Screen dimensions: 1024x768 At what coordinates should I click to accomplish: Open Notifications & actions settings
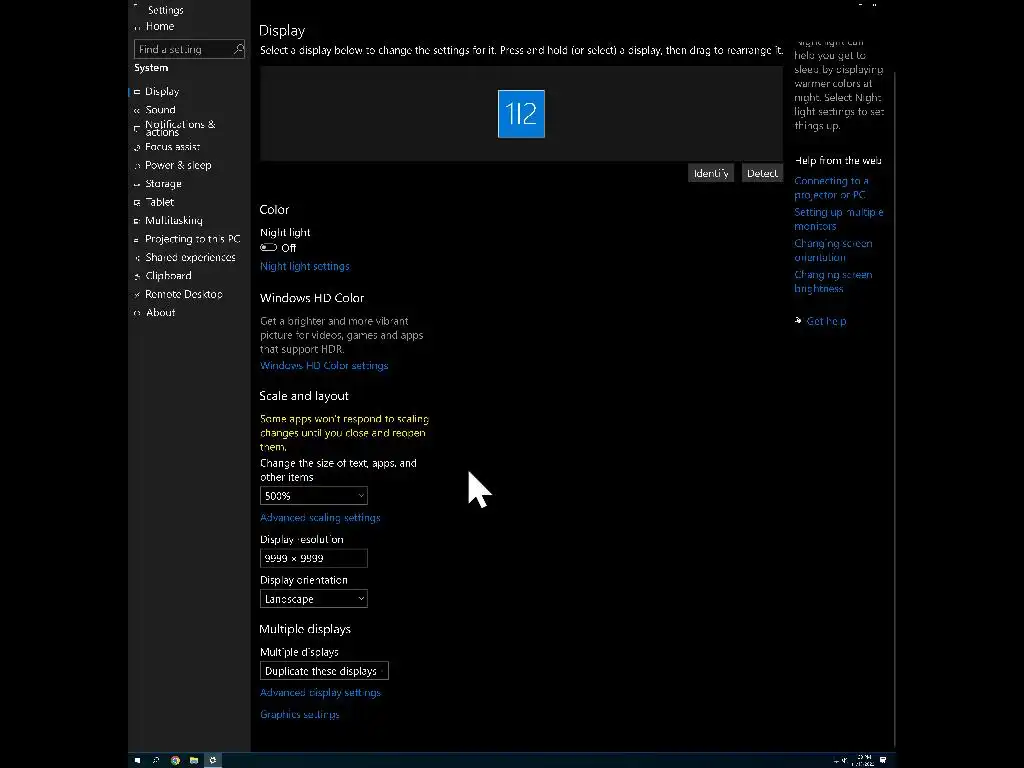pyautogui.click(x=180, y=128)
